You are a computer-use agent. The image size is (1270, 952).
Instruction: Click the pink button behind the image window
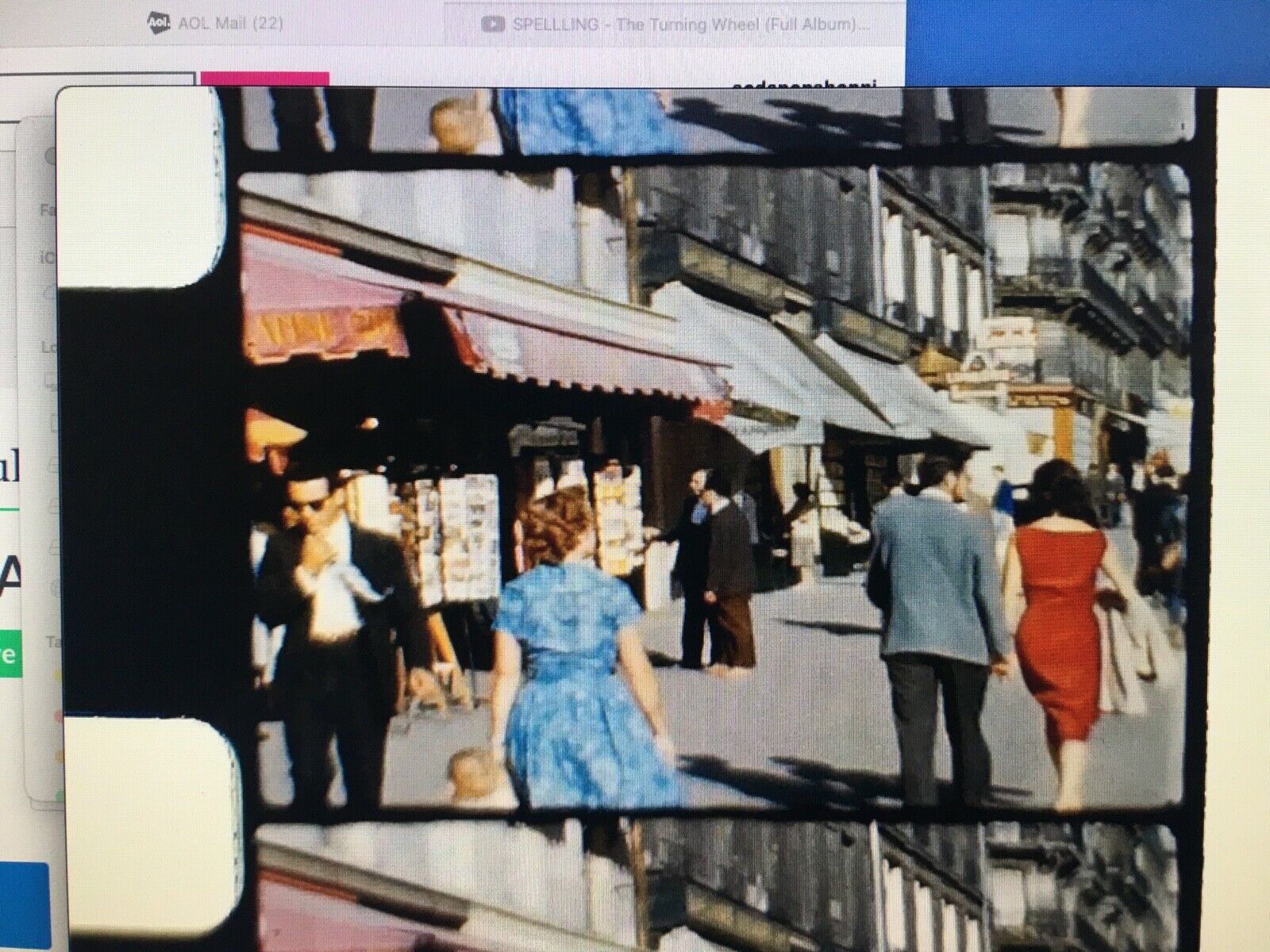[265, 79]
